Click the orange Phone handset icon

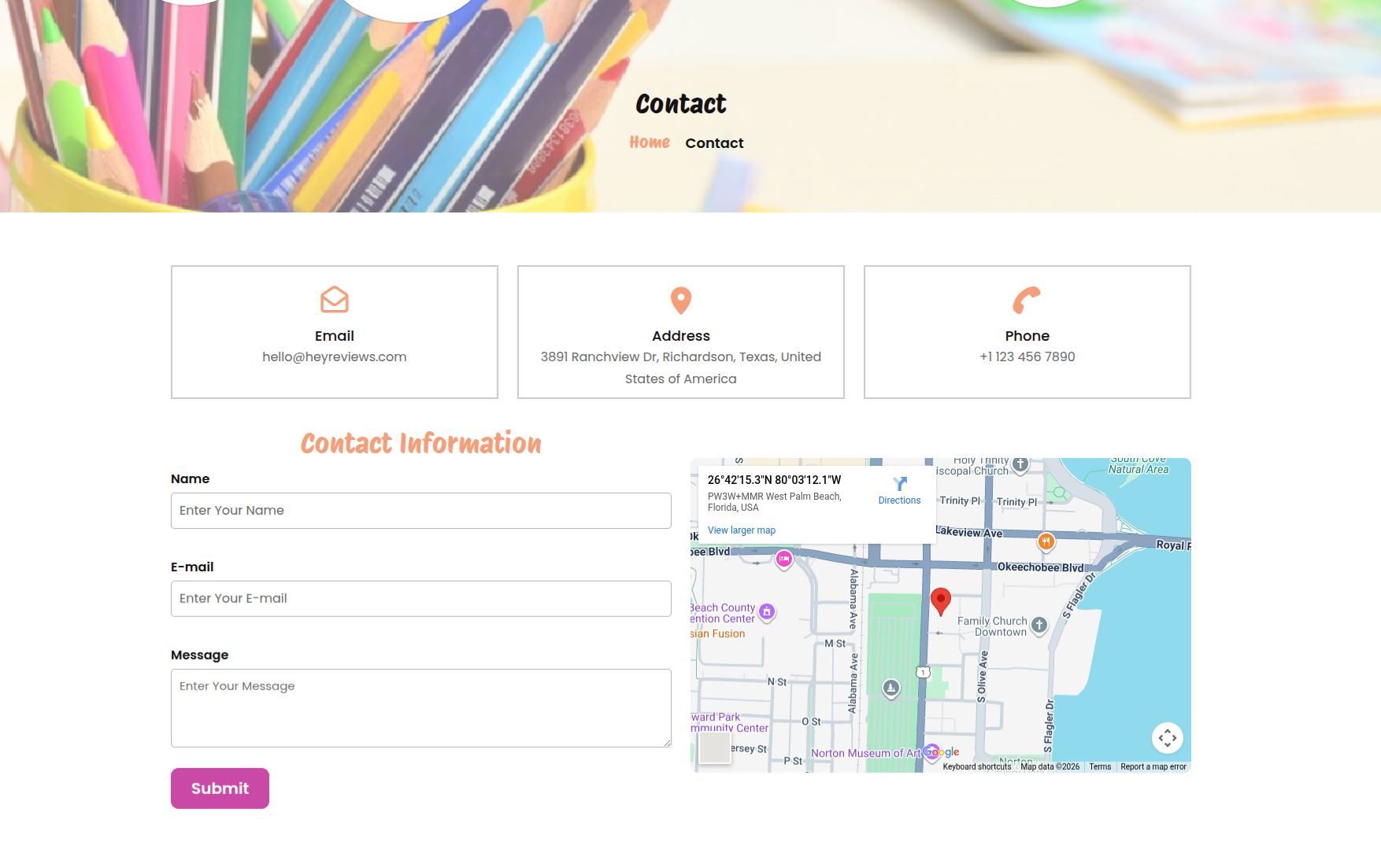click(1027, 300)
